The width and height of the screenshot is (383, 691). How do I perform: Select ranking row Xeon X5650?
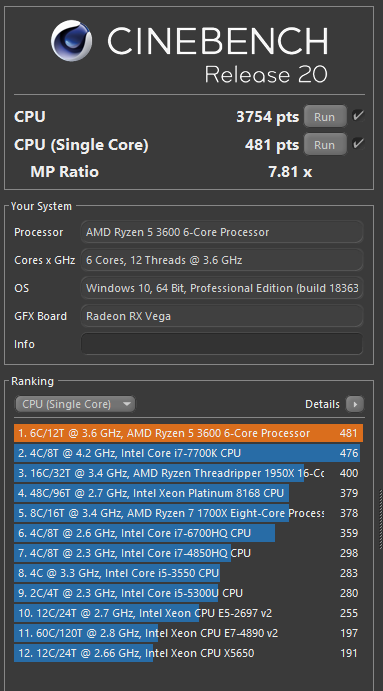coord(189,653)
